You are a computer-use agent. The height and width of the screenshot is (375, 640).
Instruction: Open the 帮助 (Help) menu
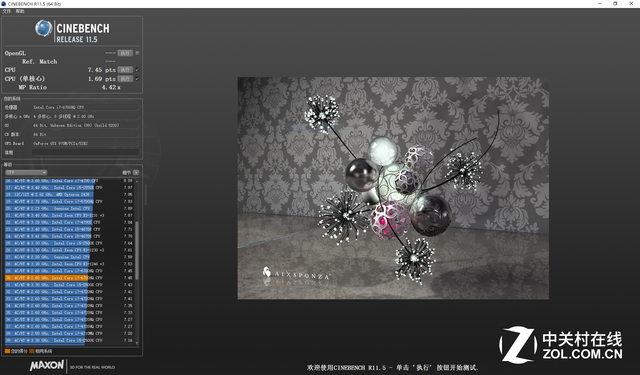point(20,11)
